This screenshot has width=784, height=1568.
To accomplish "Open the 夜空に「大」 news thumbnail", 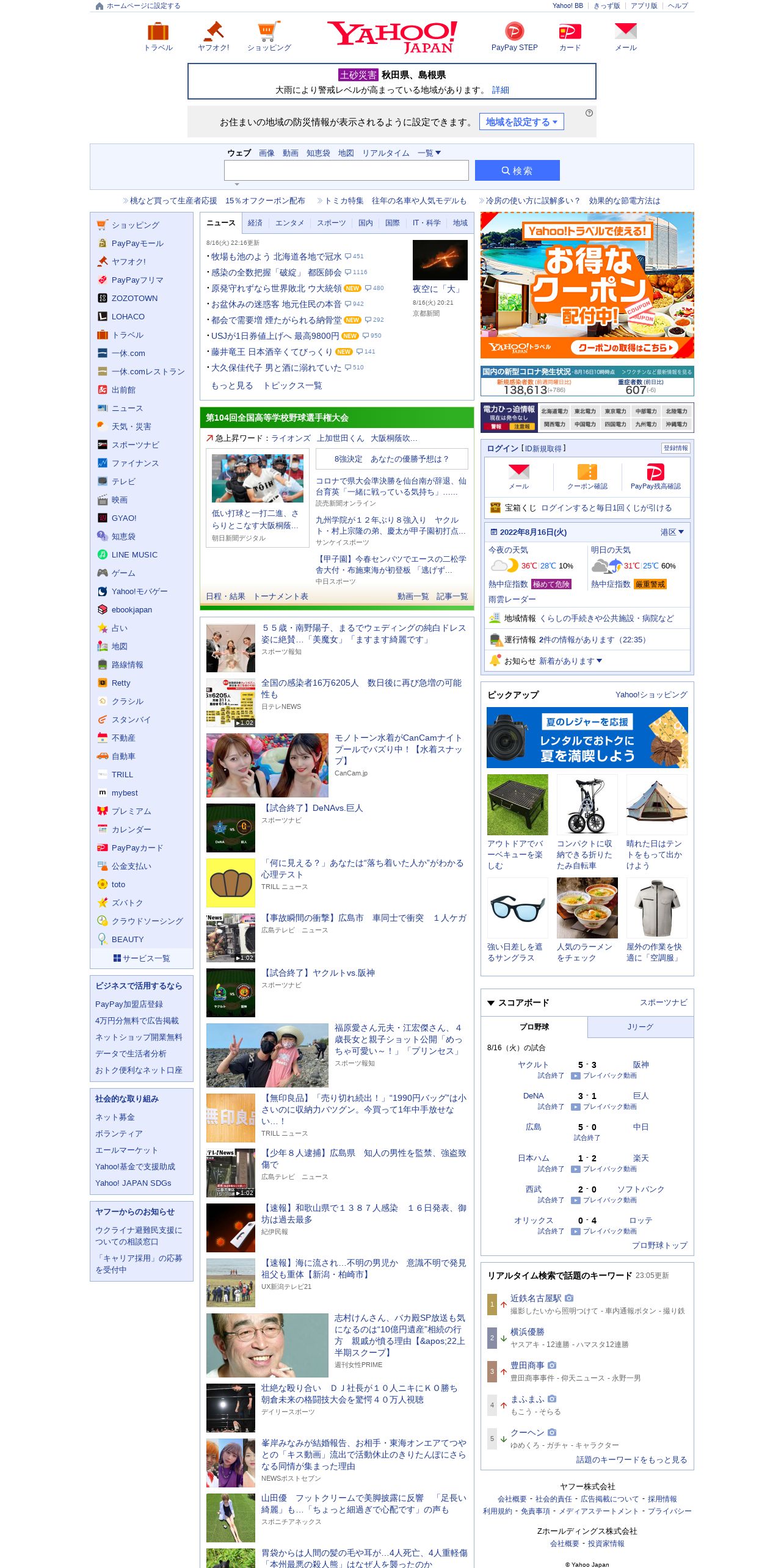I will coord(440,260).
